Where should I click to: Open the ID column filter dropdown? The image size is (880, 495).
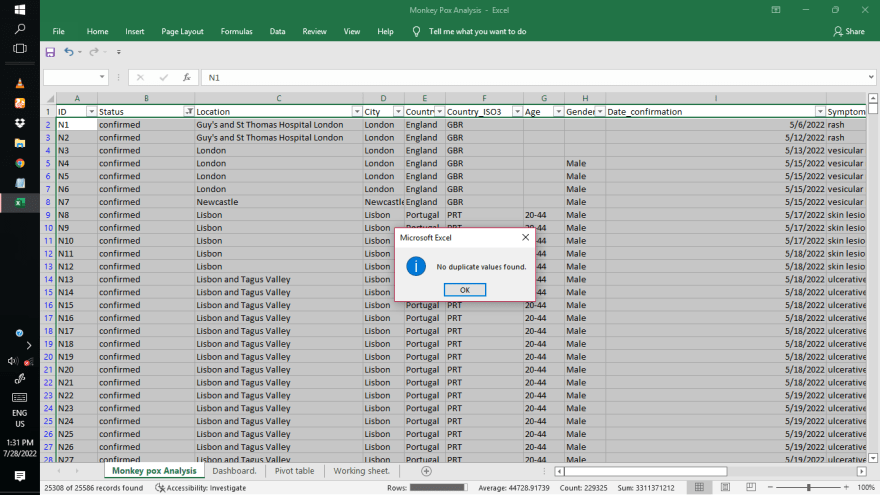point(91,112)
